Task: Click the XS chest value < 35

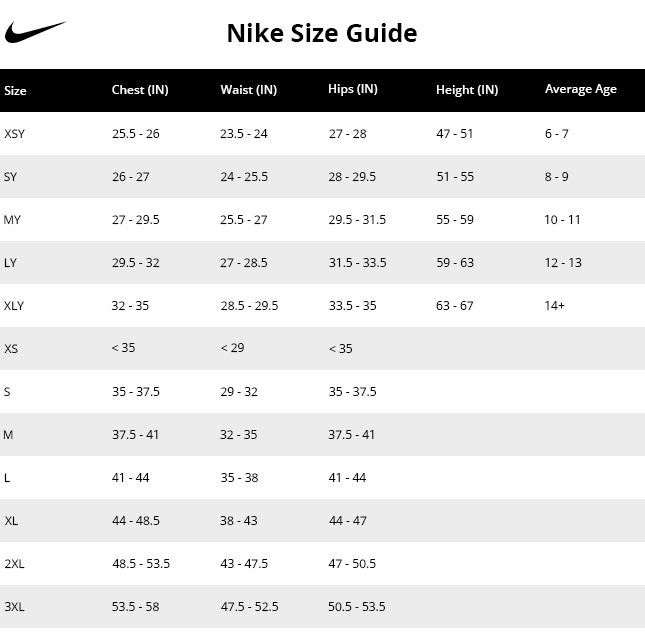Action: pos(123,348)
